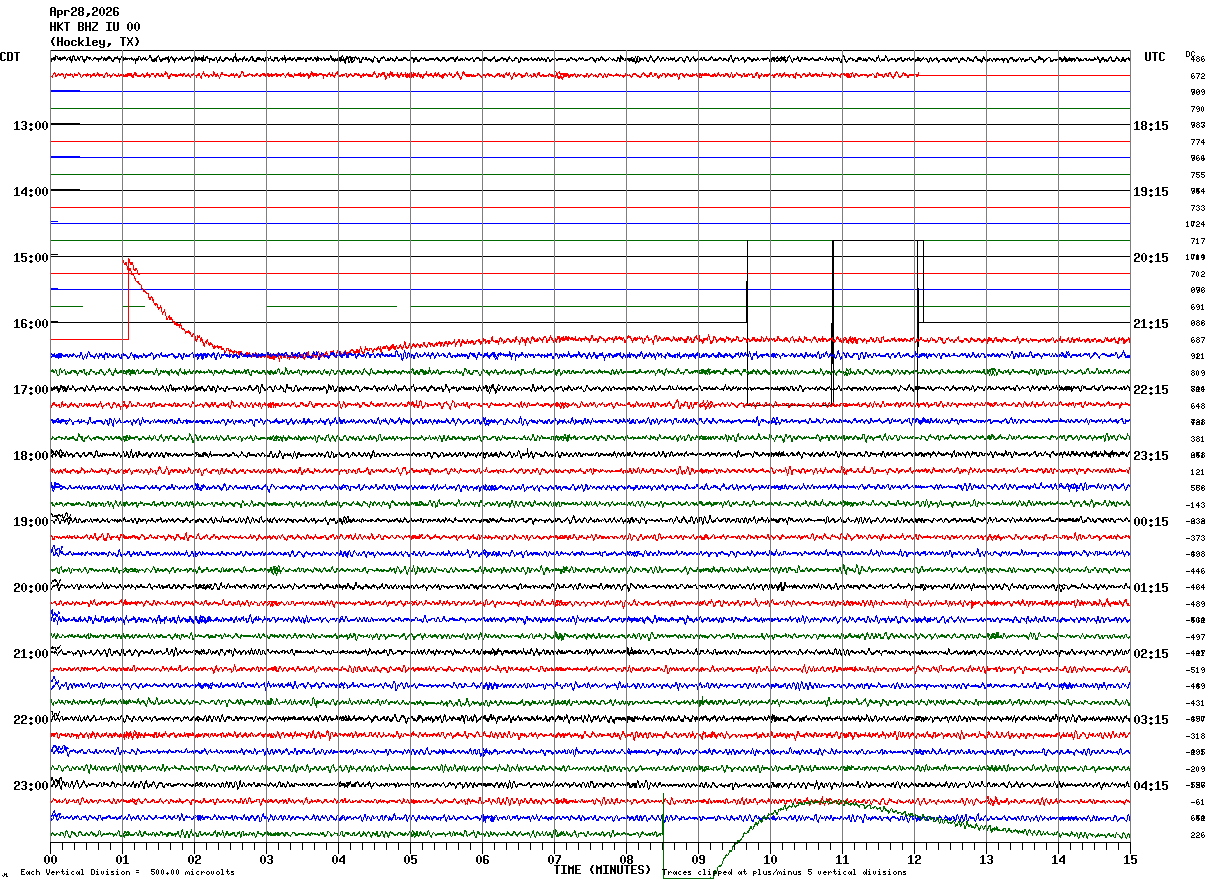Click the traces clipped footer note
Viewport: 1210px width, 886px height.
click(x=785, y=873)
